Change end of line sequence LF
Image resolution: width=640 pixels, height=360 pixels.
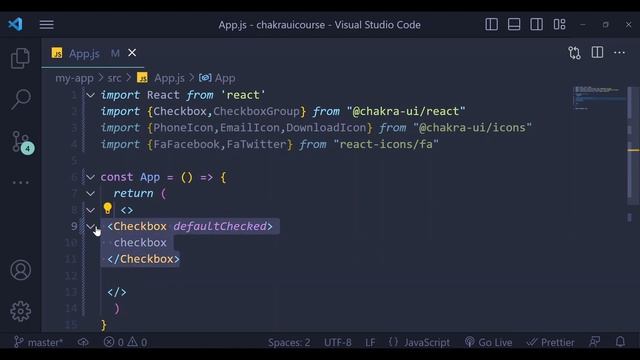tap(370, 342)
